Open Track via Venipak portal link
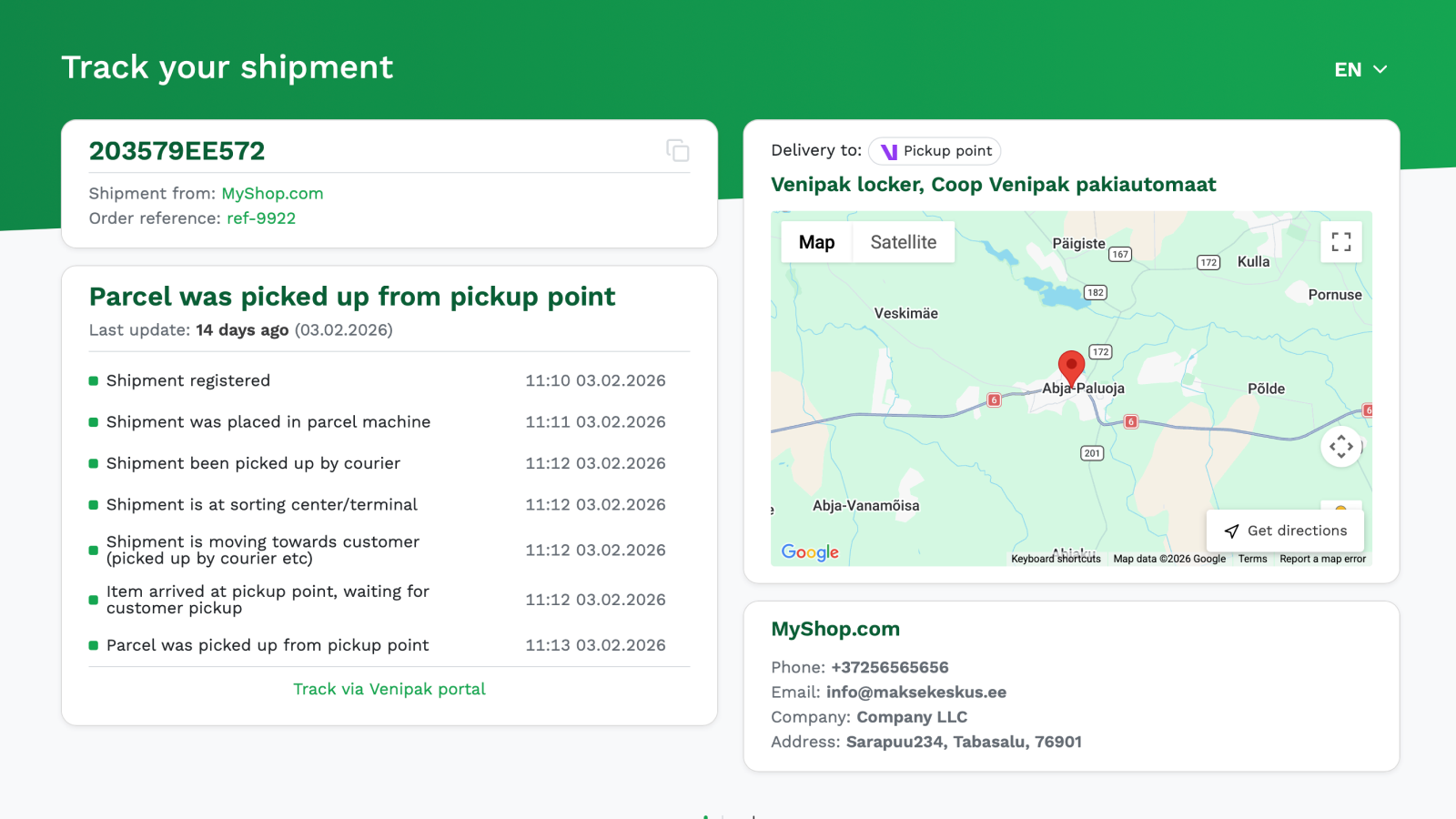1456x819 pixels. pos(389,689)
